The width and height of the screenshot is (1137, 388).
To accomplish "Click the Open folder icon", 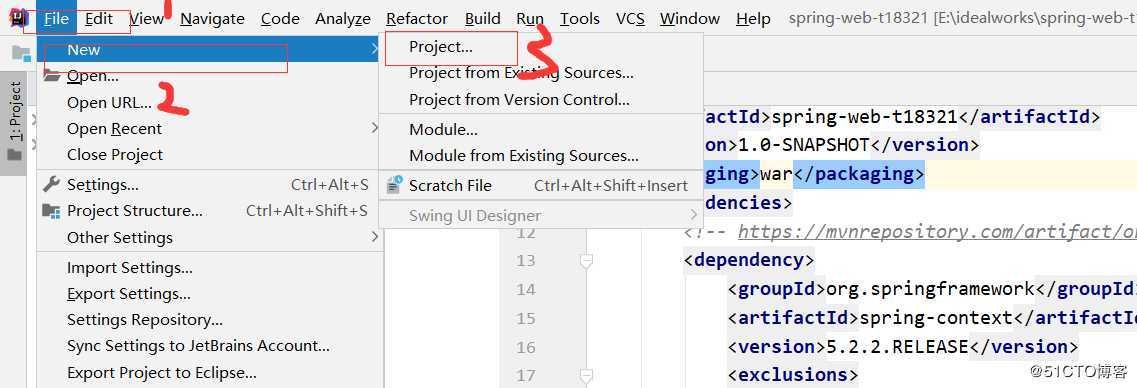I will [51, 75].
